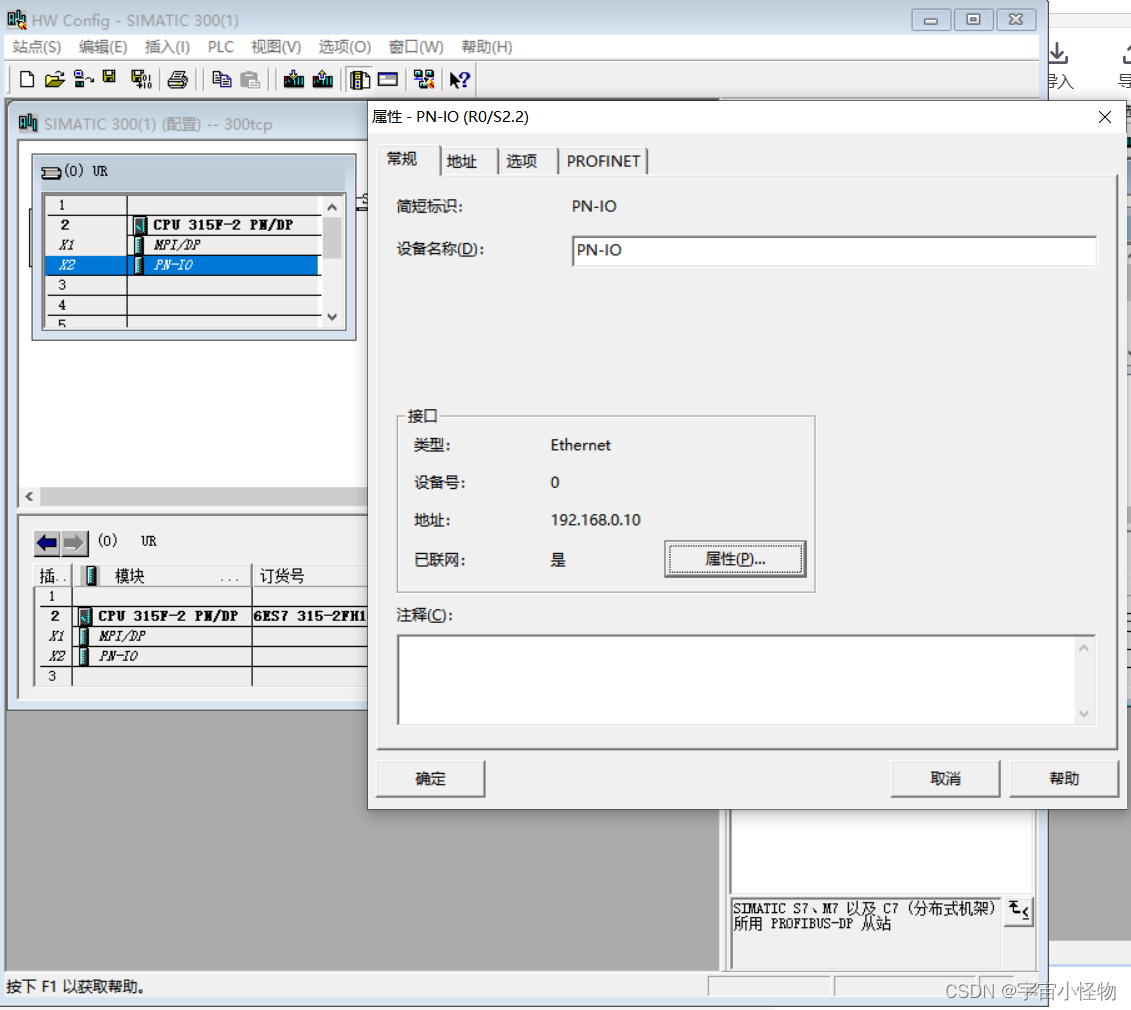Open the 站点(S) menu
Screen dimensions: 1131x1010
click(37, 47)
